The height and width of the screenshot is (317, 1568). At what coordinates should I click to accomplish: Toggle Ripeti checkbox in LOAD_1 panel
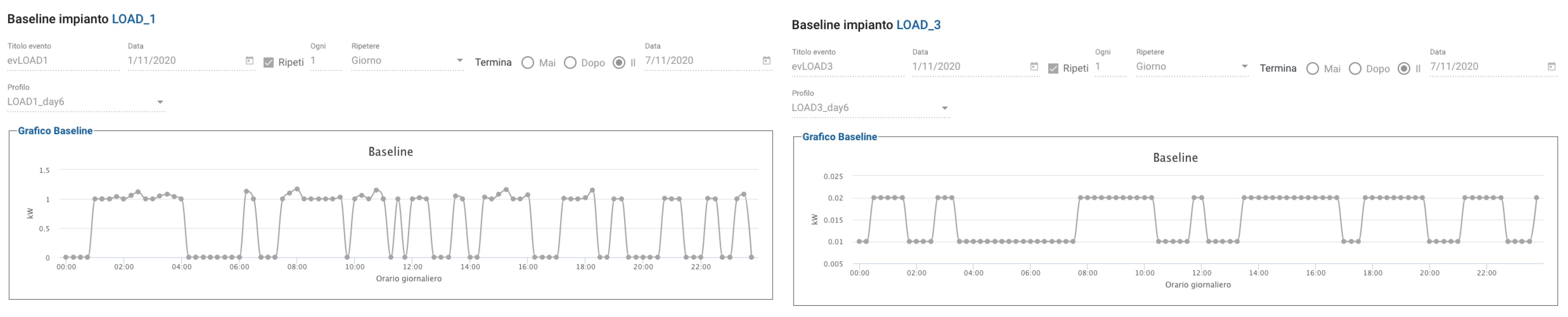[269, 62]
